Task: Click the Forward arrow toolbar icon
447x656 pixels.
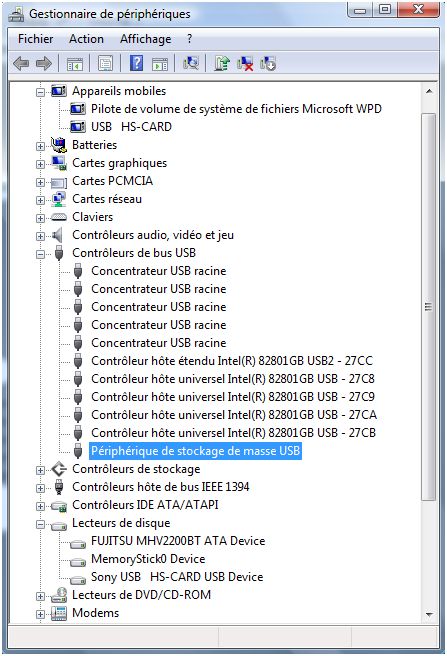Action: tap(44, 64)
